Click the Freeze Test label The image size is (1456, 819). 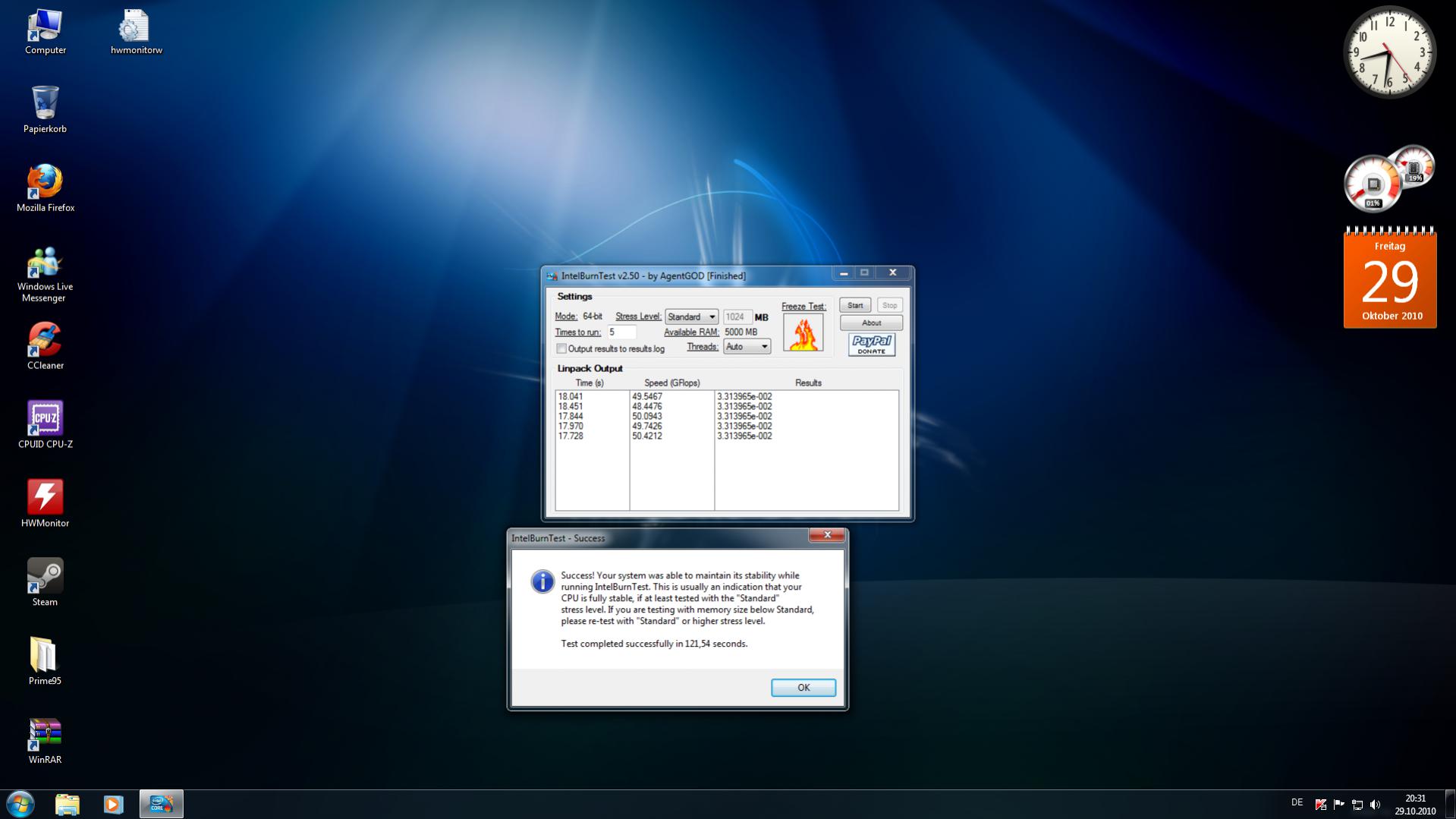(x=803, y=307)
